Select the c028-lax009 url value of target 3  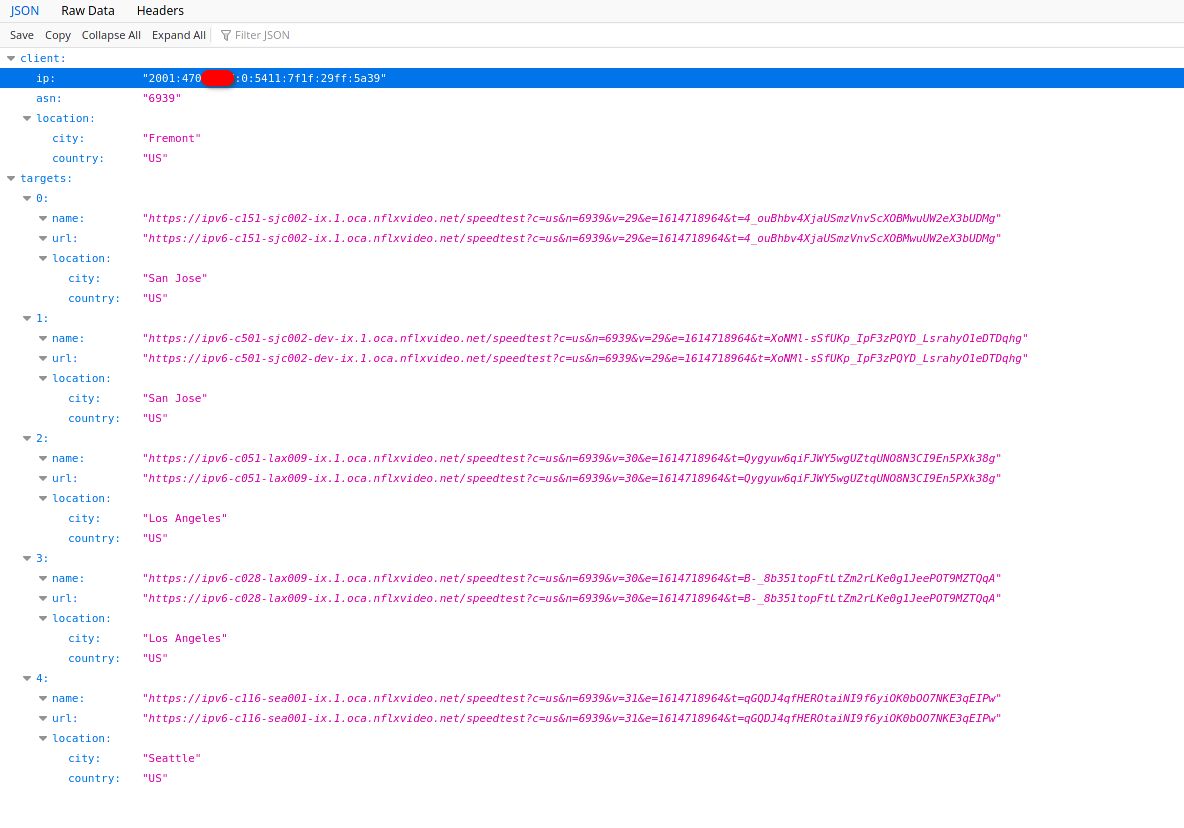coord(572,599)
